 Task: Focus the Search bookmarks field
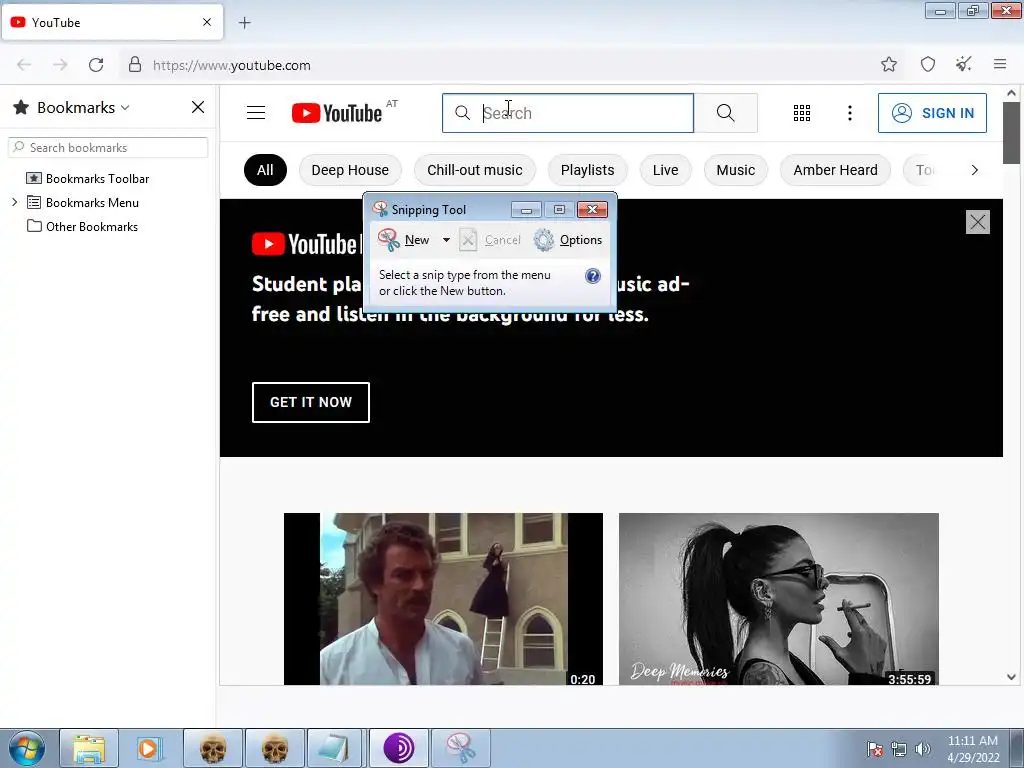[108, 148]
